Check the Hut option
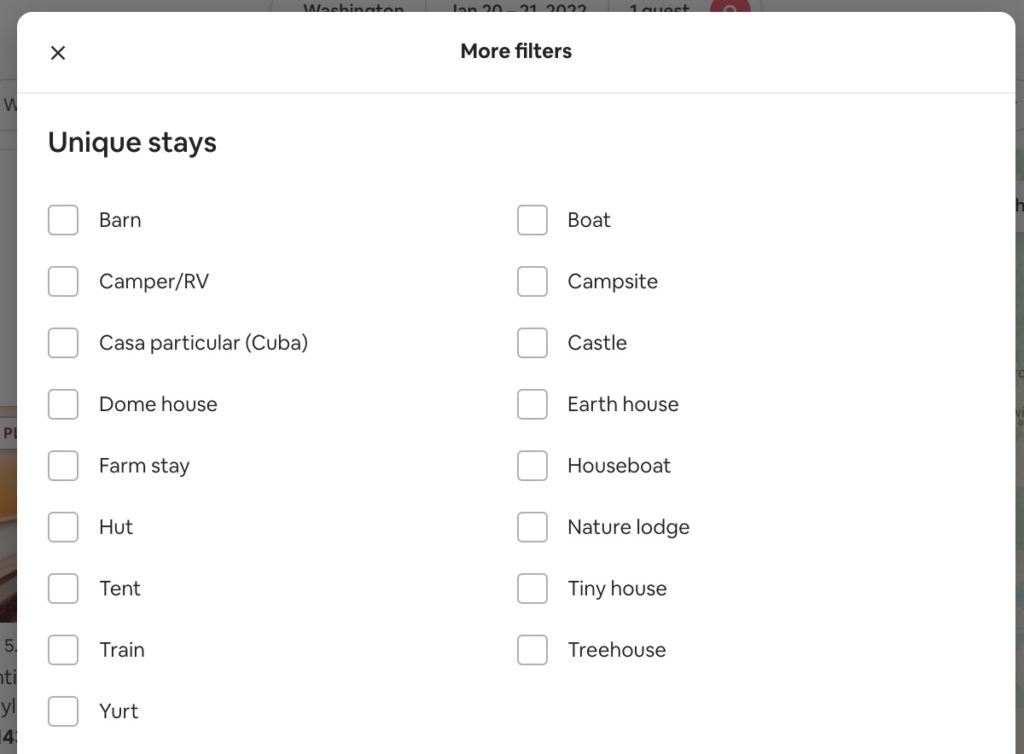Screen dimensions: 1024x754 point(63,527)
